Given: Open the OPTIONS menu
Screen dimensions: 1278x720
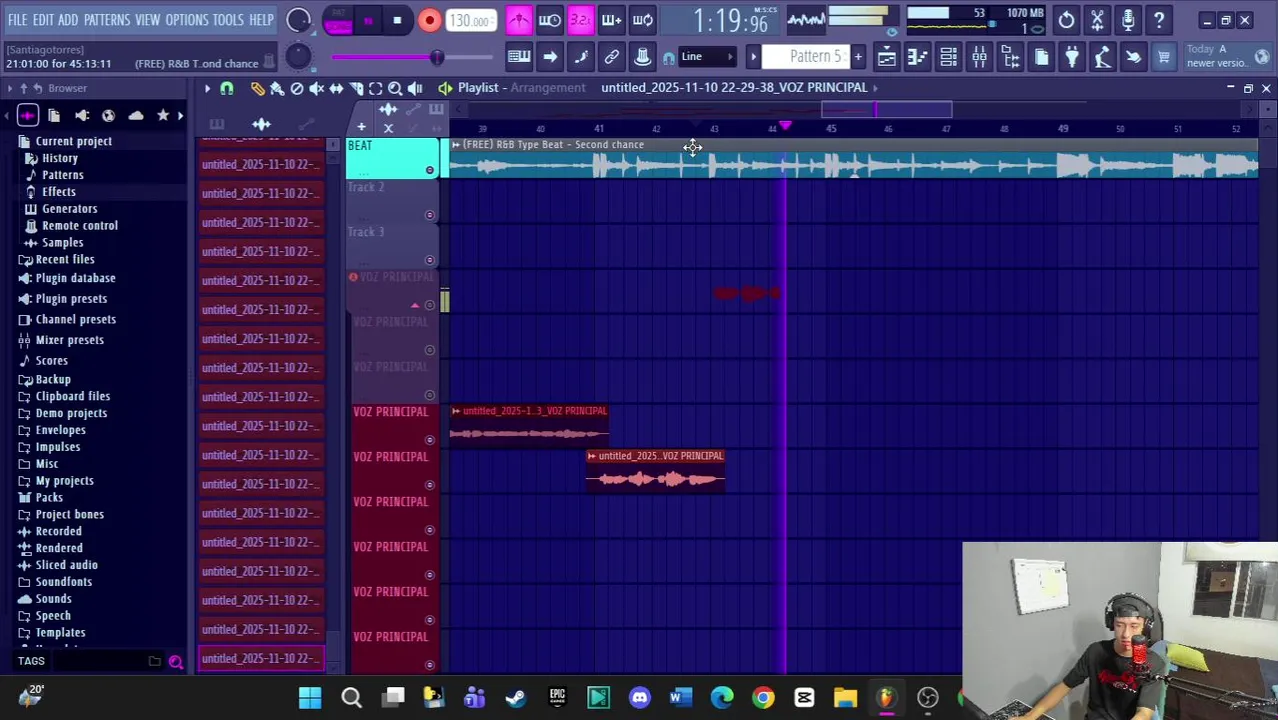Looking at the screenshot, I should click(186, 20).
